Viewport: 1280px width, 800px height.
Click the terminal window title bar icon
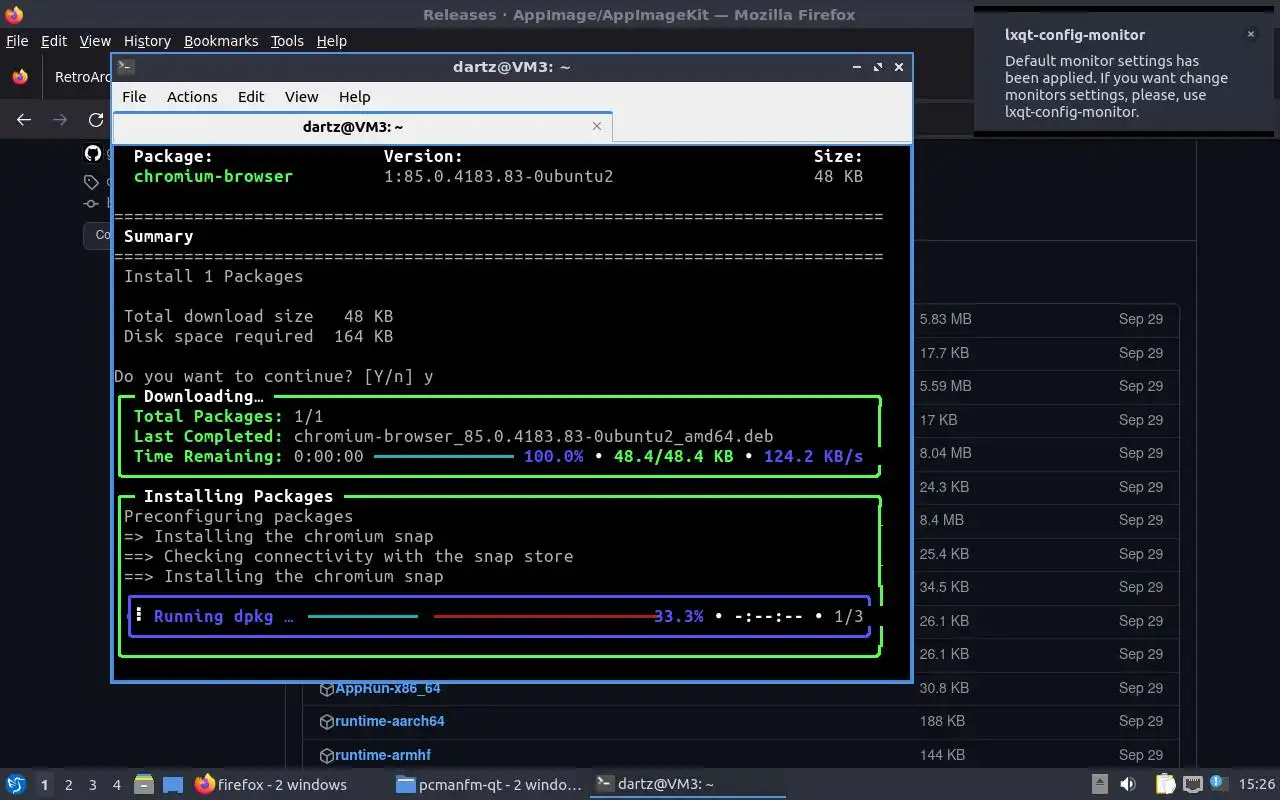pos(125,67)
